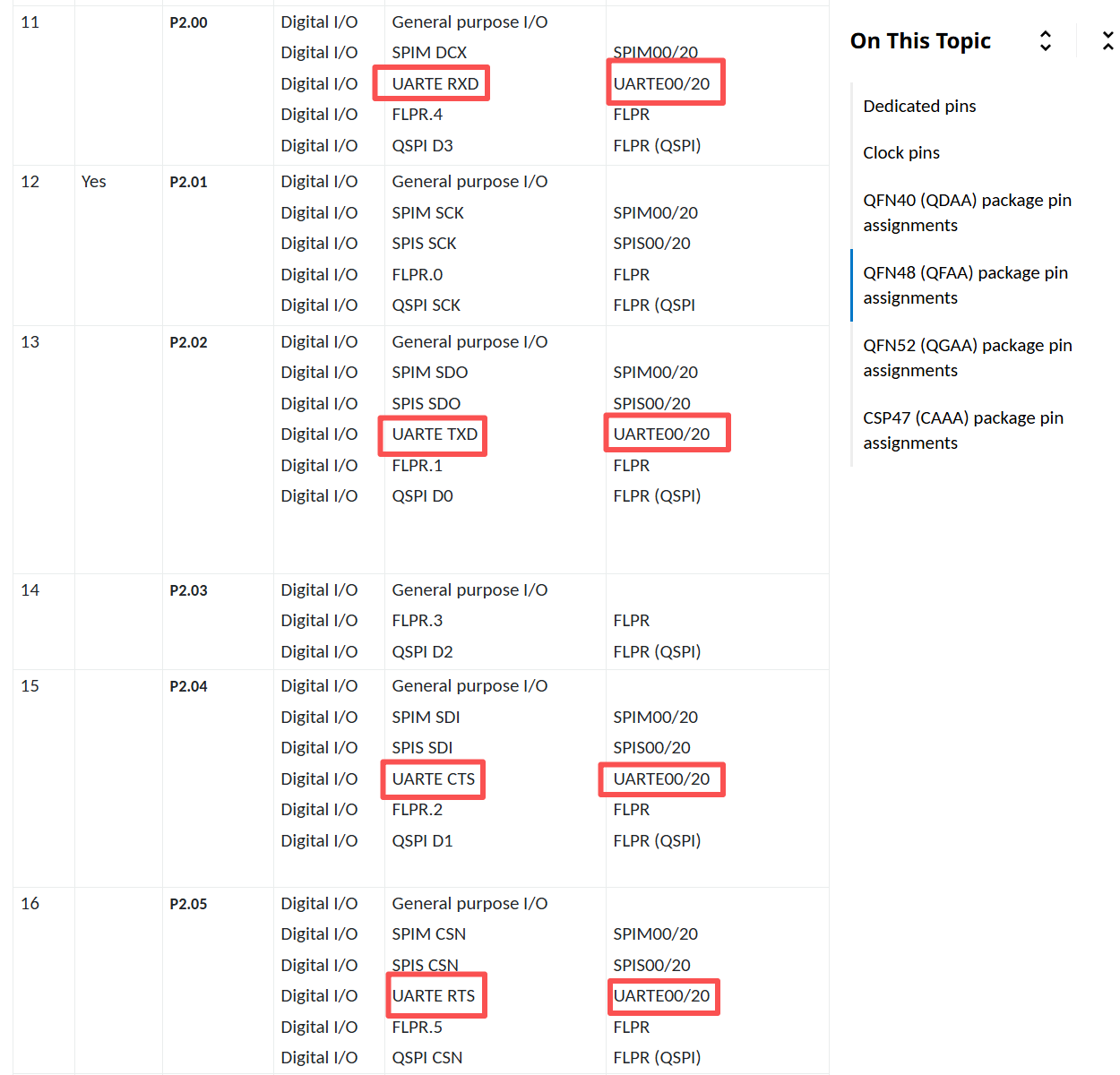This screenshot has height=1075, width=1120.
Task: Click UARTE00/20 in the P2.02 row
Action: pyautogui.click(x=662, y=434)
